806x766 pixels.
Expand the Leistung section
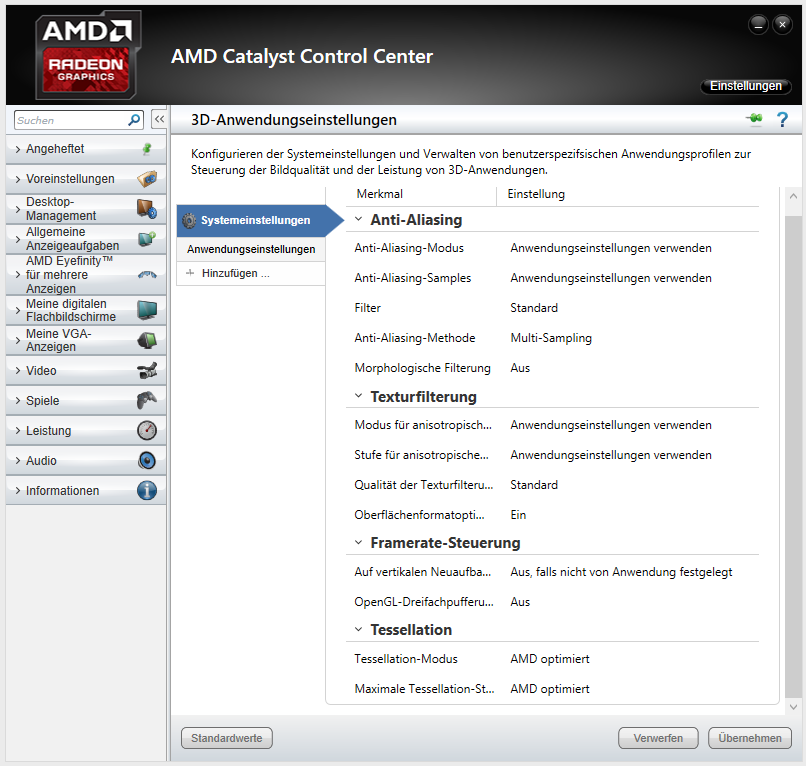(18, 431)
